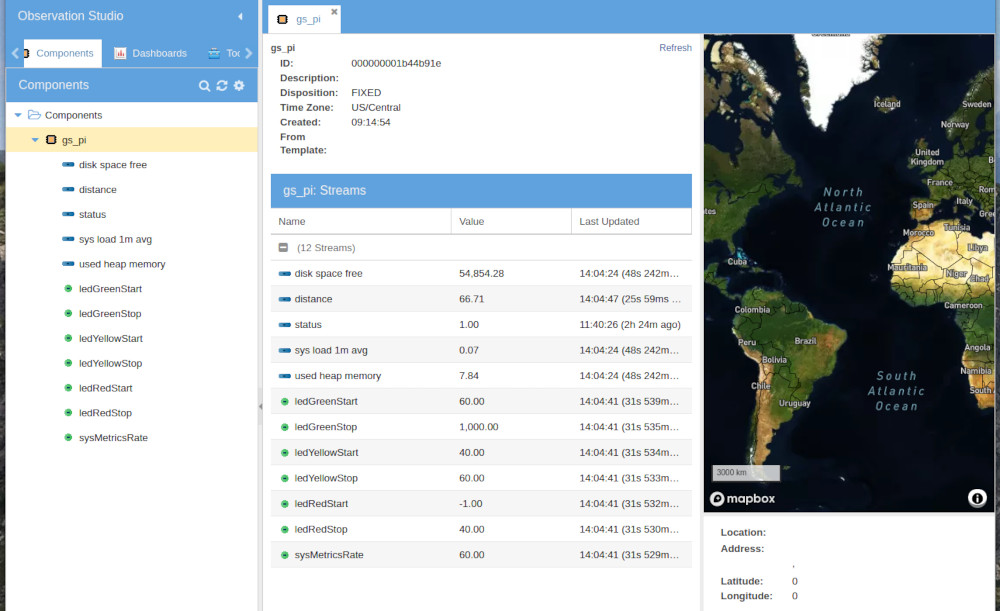Open the gear settings icon in Components panel
This screenshot has height=611, width=1000.
click(238, 85)
